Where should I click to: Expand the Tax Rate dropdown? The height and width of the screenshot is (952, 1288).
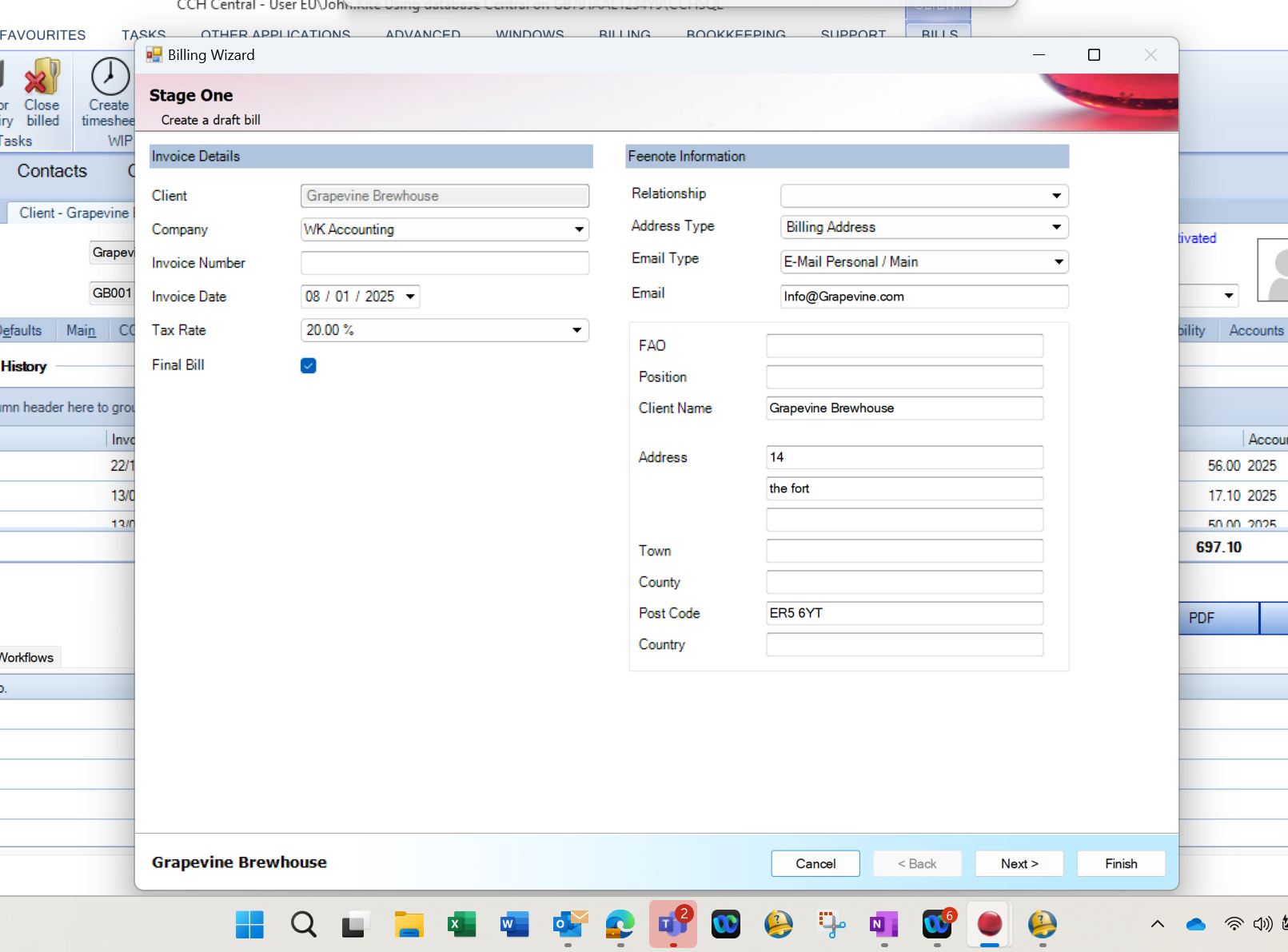(578, 330)
